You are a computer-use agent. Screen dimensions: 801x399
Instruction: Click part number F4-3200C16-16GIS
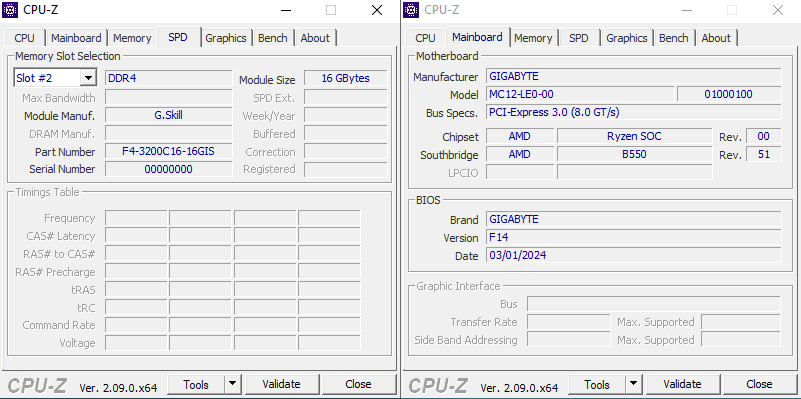pos(169,151)
